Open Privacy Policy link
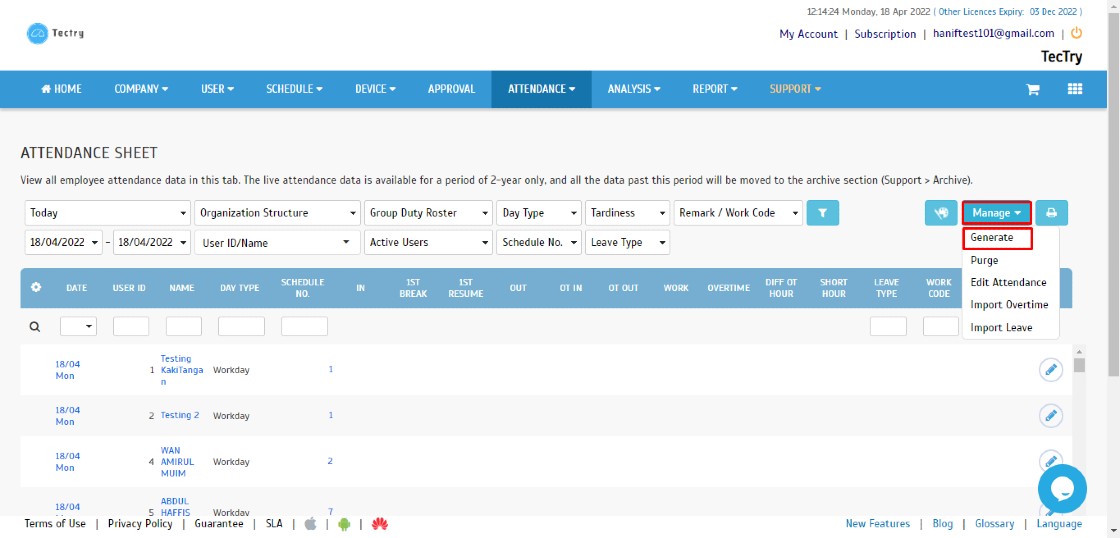The height and width of the screenshot is (538, 1120). click(x=140, y=524)
